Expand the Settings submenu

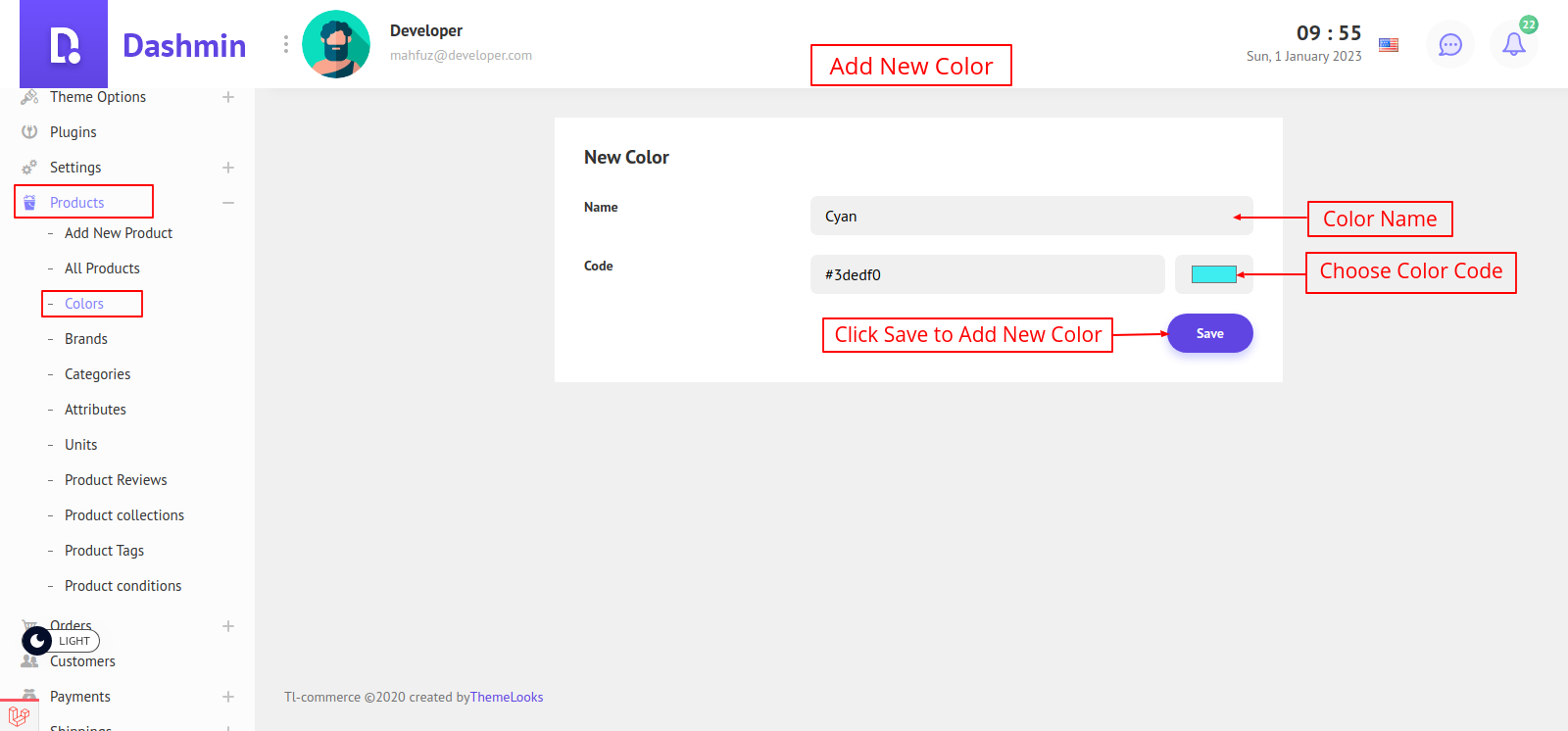pyautogui.click(x=228, y=168)
